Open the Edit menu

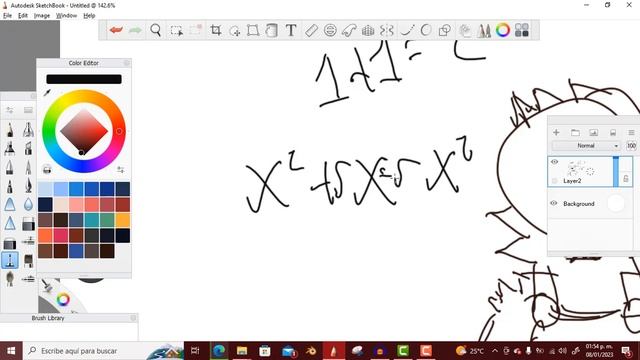(x=23, y=16)
